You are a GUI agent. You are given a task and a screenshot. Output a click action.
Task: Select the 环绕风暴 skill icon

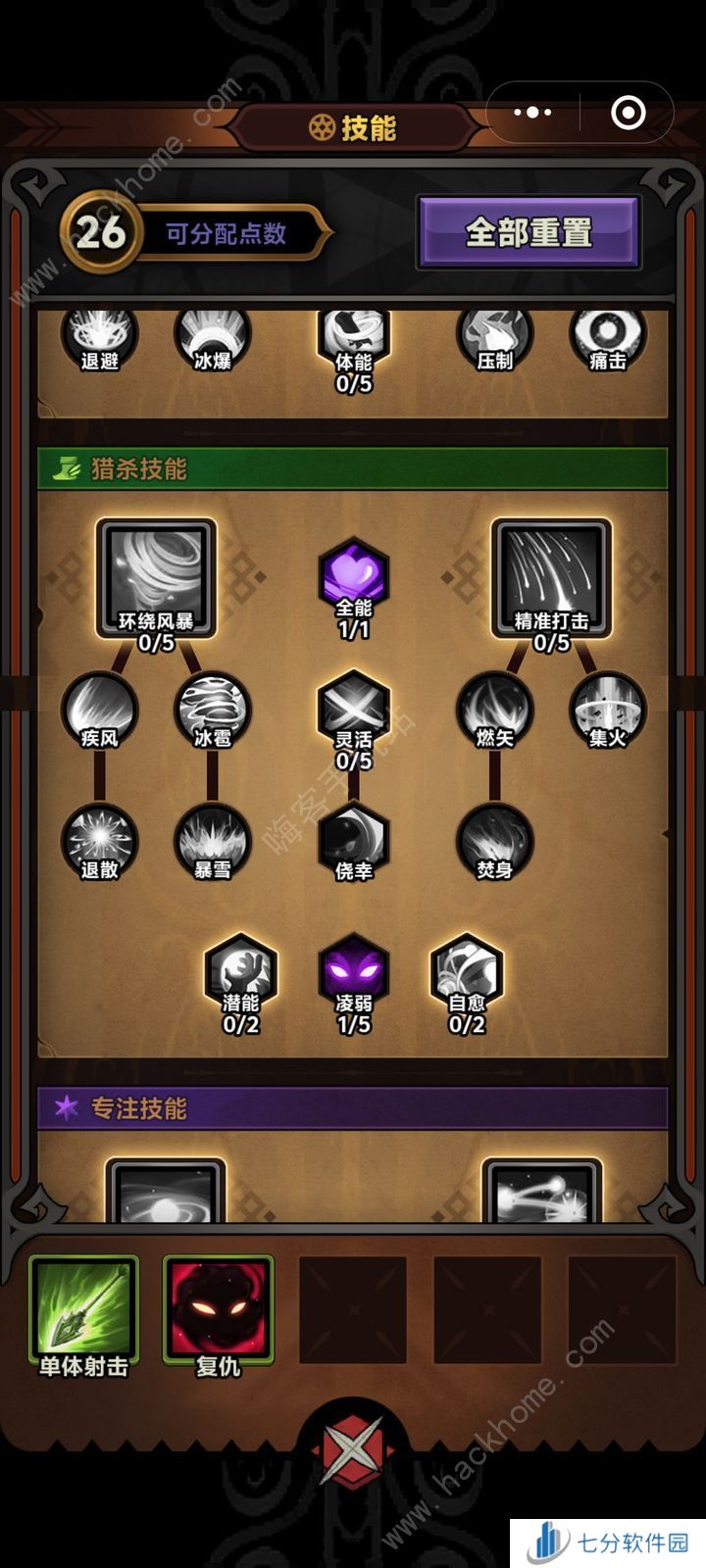pyautogui.click(x=156, y=579)
